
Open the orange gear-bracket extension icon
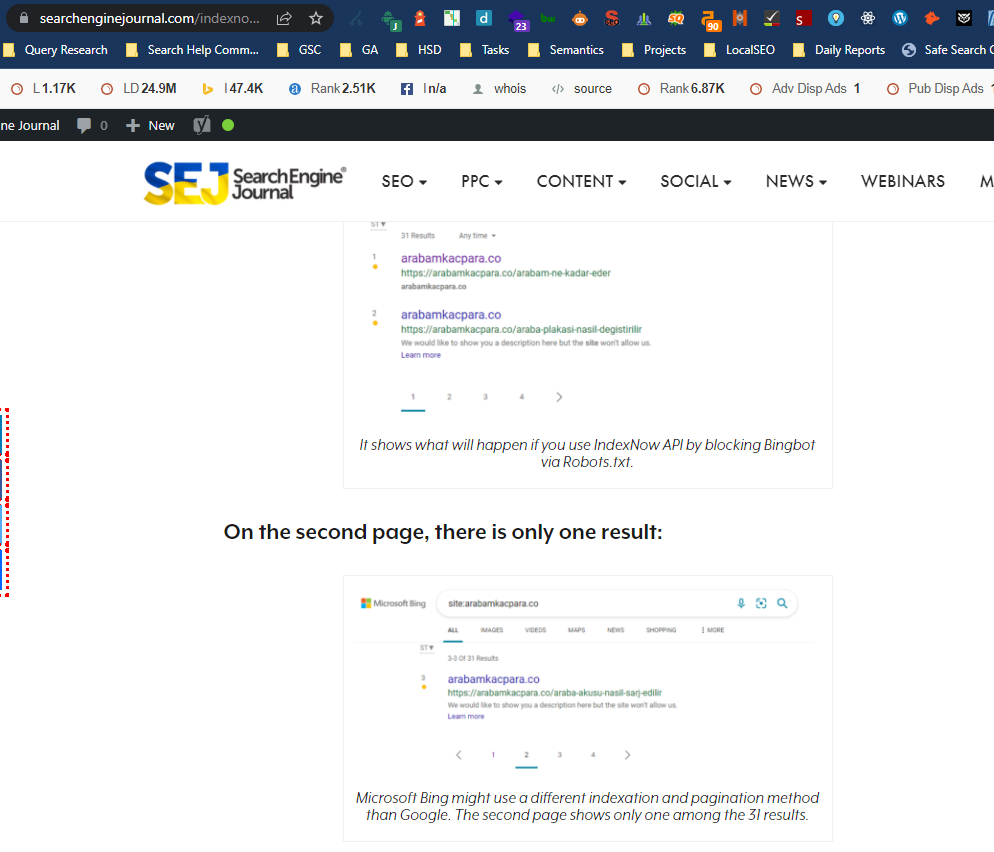(740, 18)
